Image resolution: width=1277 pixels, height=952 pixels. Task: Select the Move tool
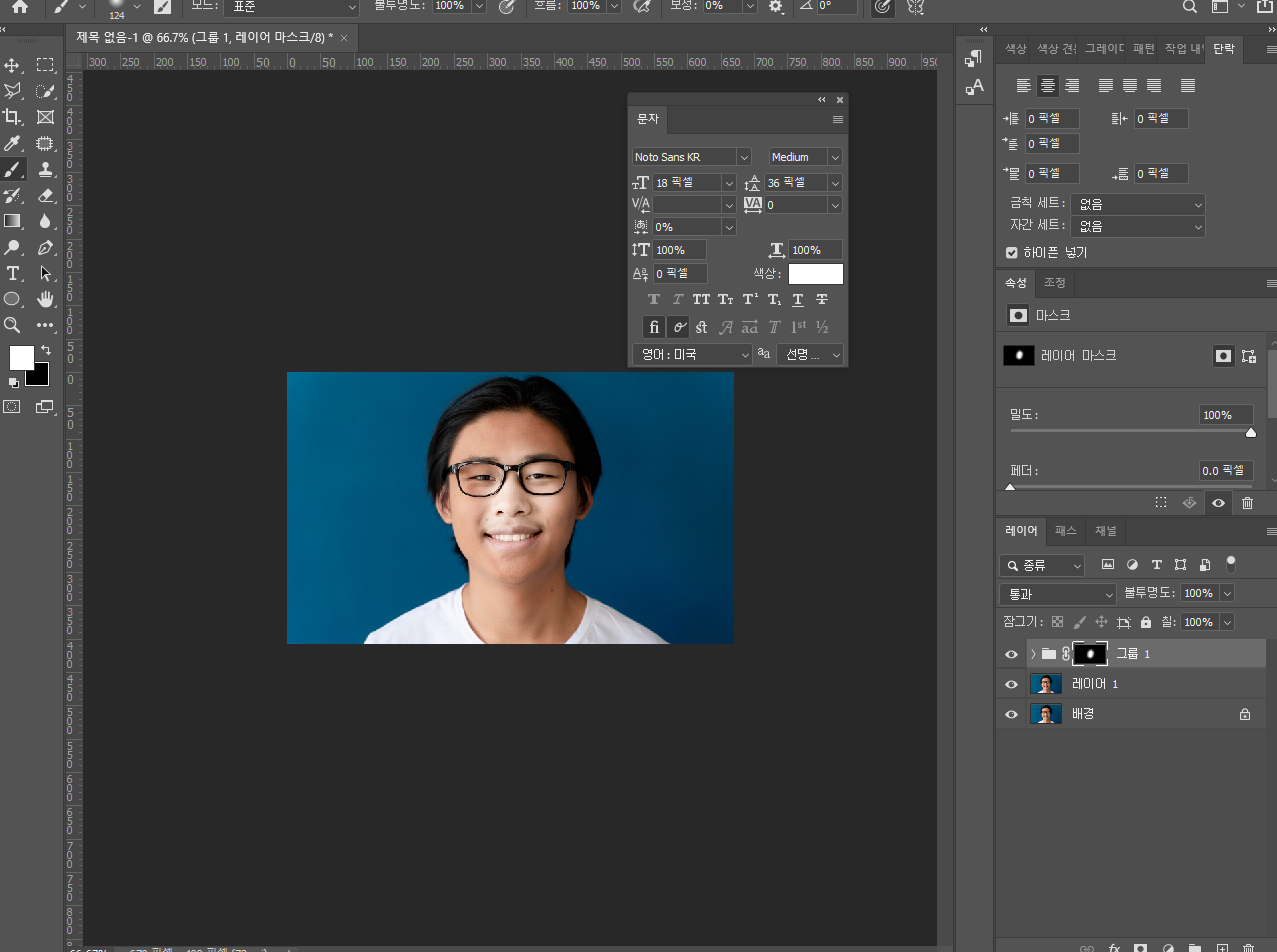click(13, 65)
